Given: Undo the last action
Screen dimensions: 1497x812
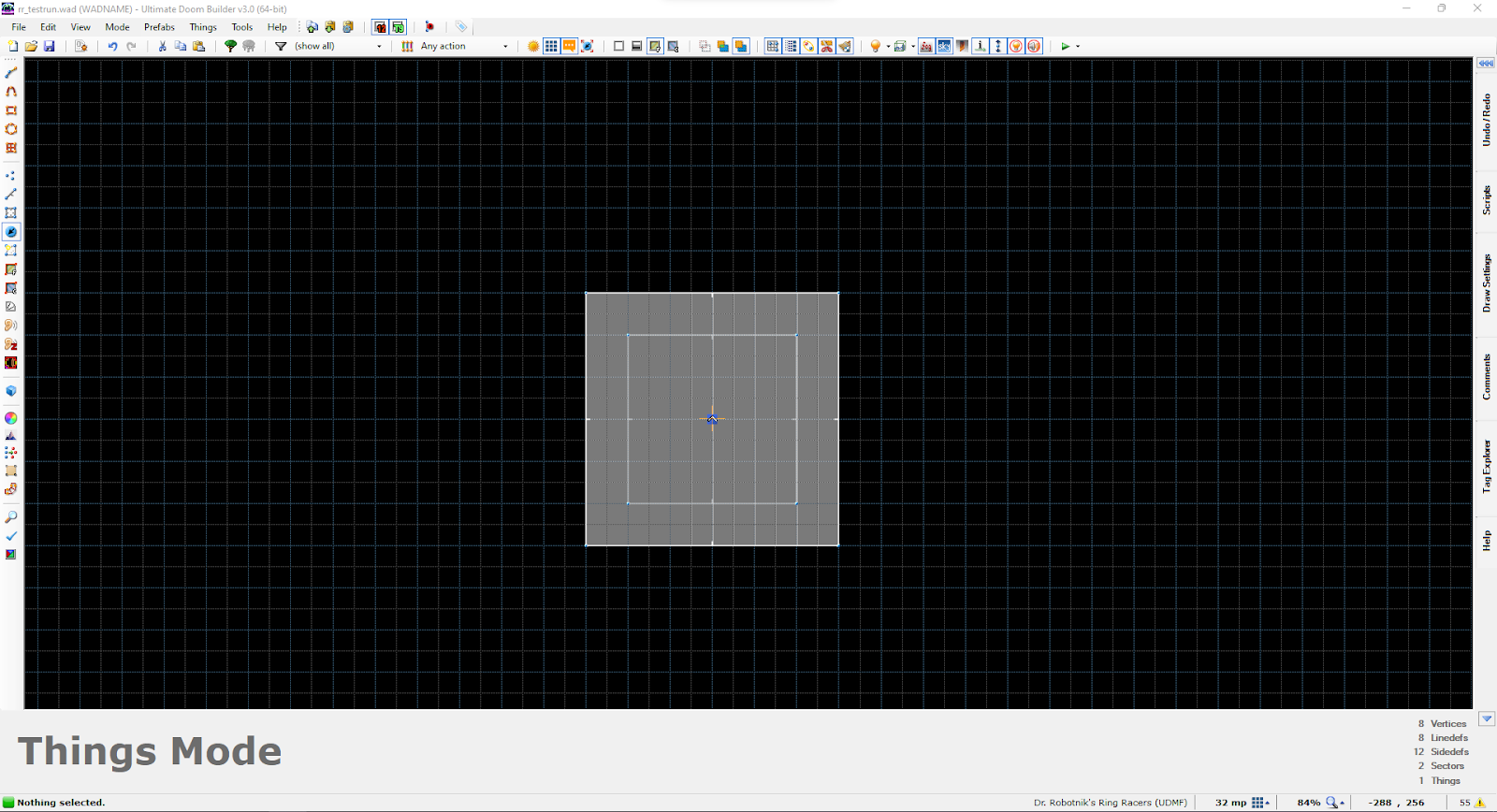Looking at the screenshot, I should 112,46.
